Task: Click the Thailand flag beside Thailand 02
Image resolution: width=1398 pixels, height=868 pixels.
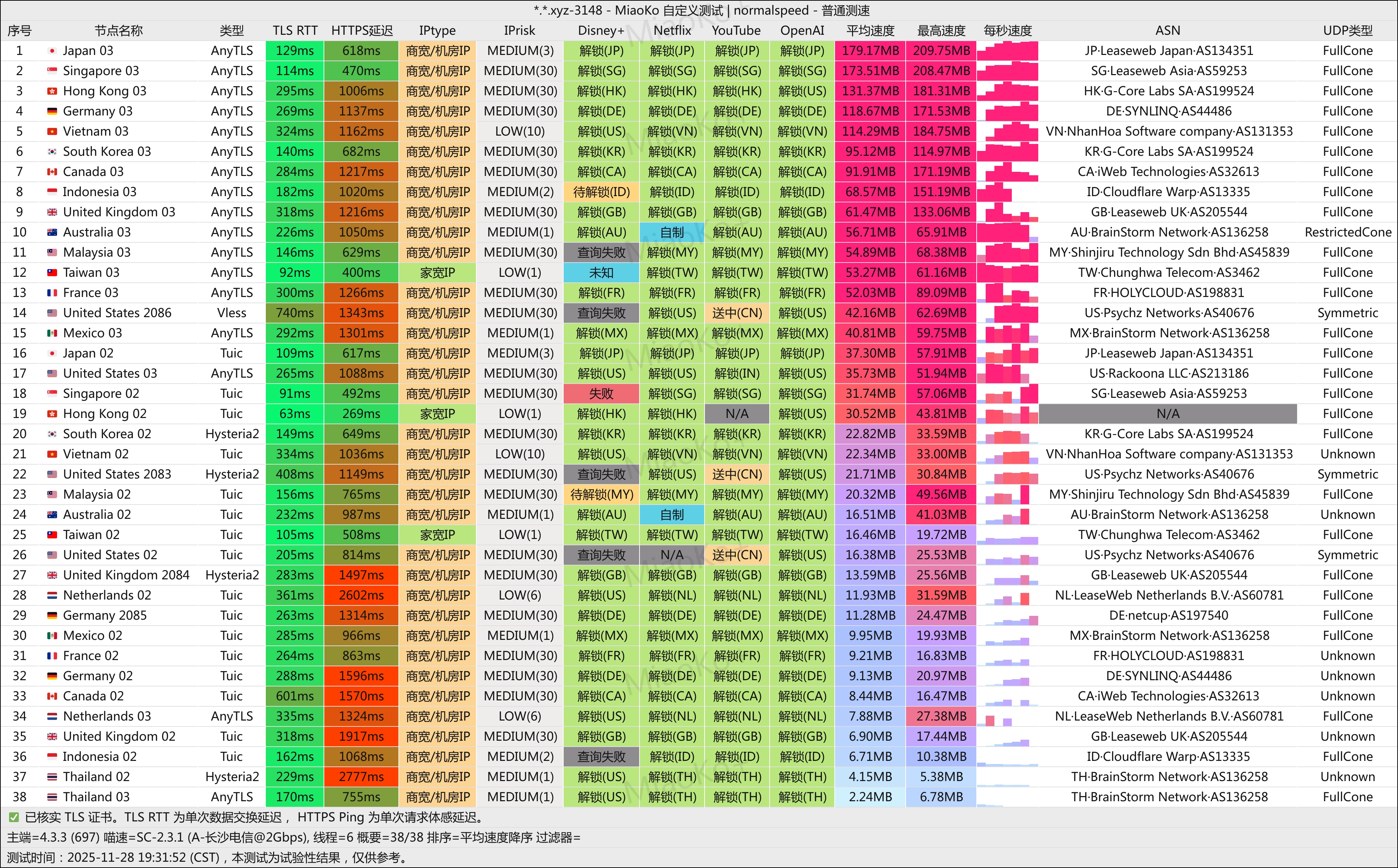Action: [x=52, y=777]
